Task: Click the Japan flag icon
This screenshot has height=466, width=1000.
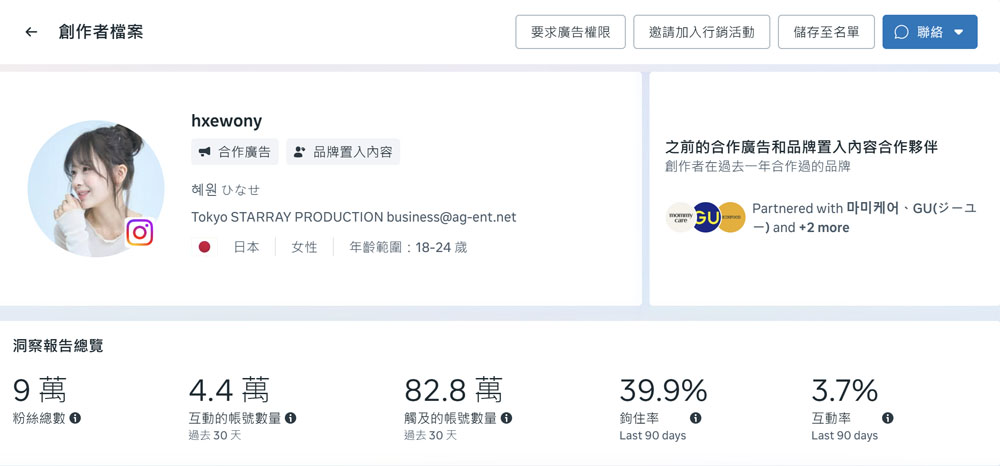Action: [204, 247]
